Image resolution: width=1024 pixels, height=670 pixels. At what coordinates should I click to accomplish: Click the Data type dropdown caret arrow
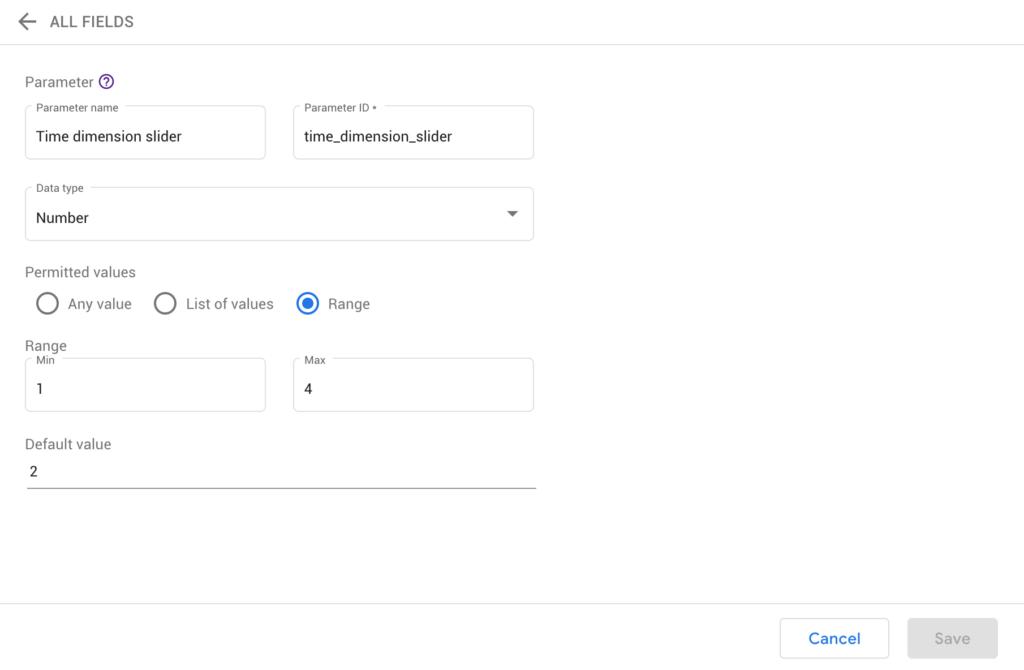(x=513, y=213)
